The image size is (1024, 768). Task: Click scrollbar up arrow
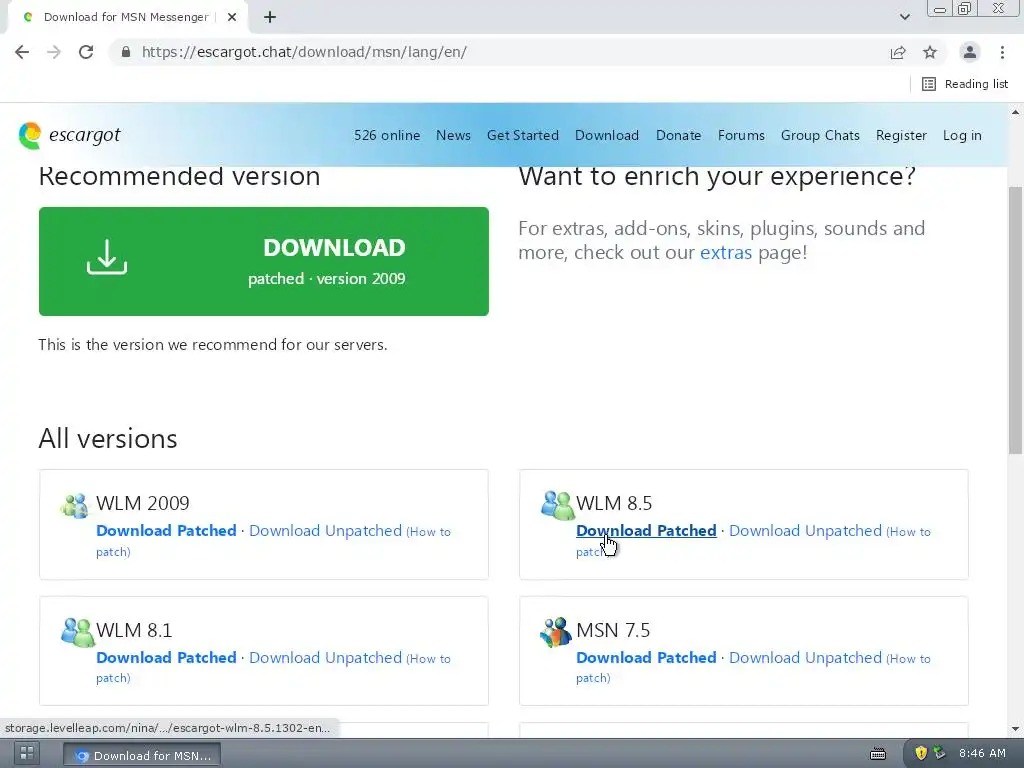coord(1016,112)
